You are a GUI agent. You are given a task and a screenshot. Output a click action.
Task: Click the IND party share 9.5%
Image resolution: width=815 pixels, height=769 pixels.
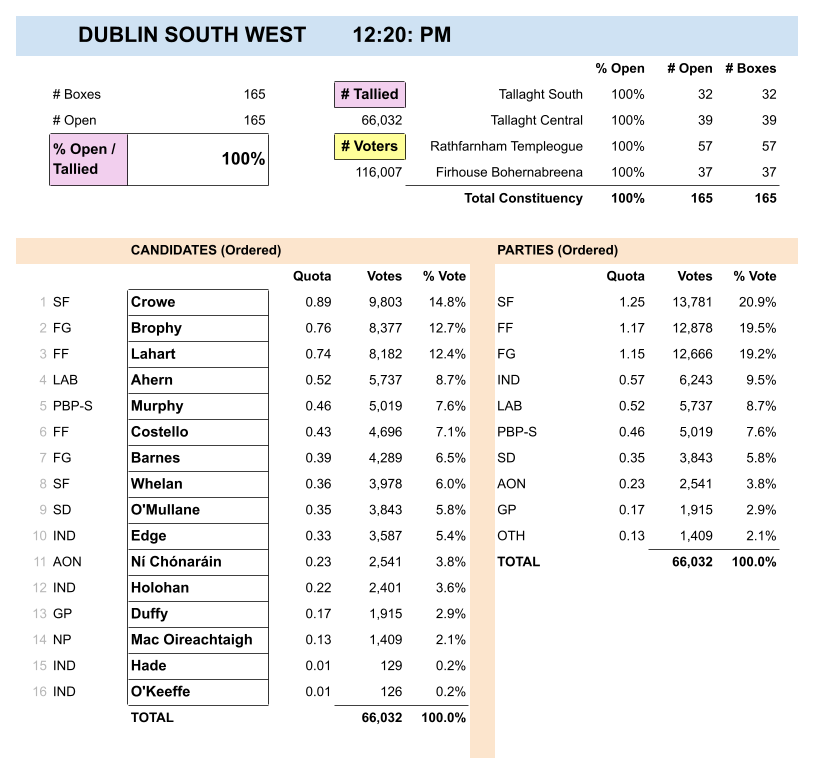(x=761, y=380)
